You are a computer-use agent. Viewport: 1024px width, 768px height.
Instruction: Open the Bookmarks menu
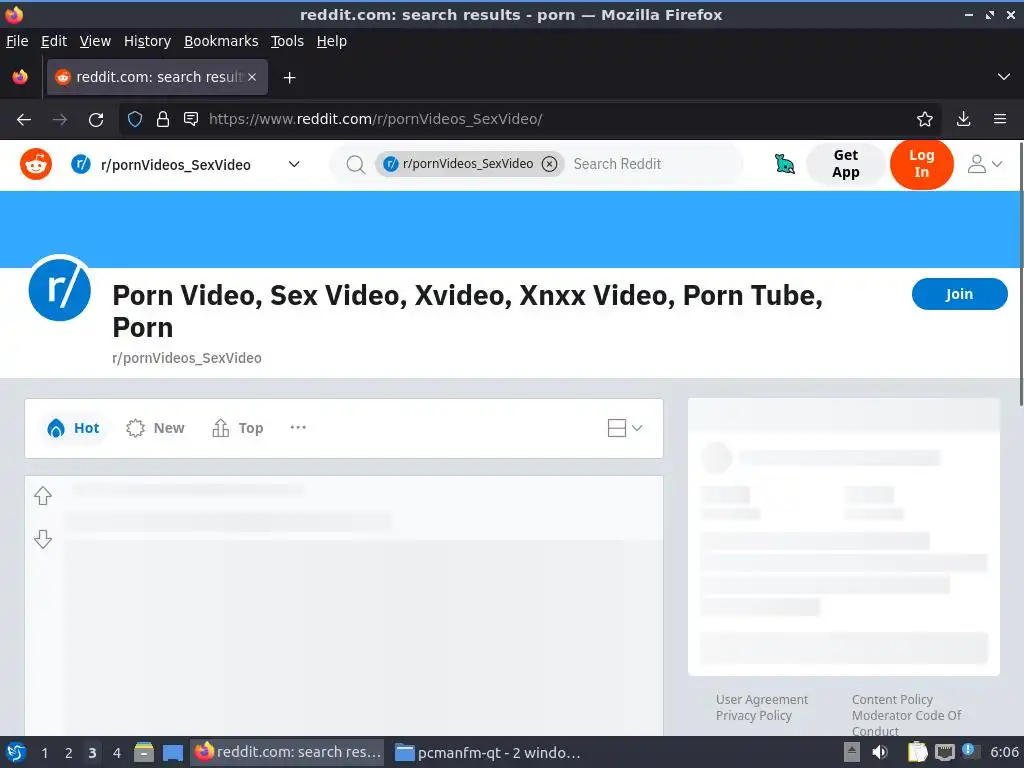tap(221, 41)
